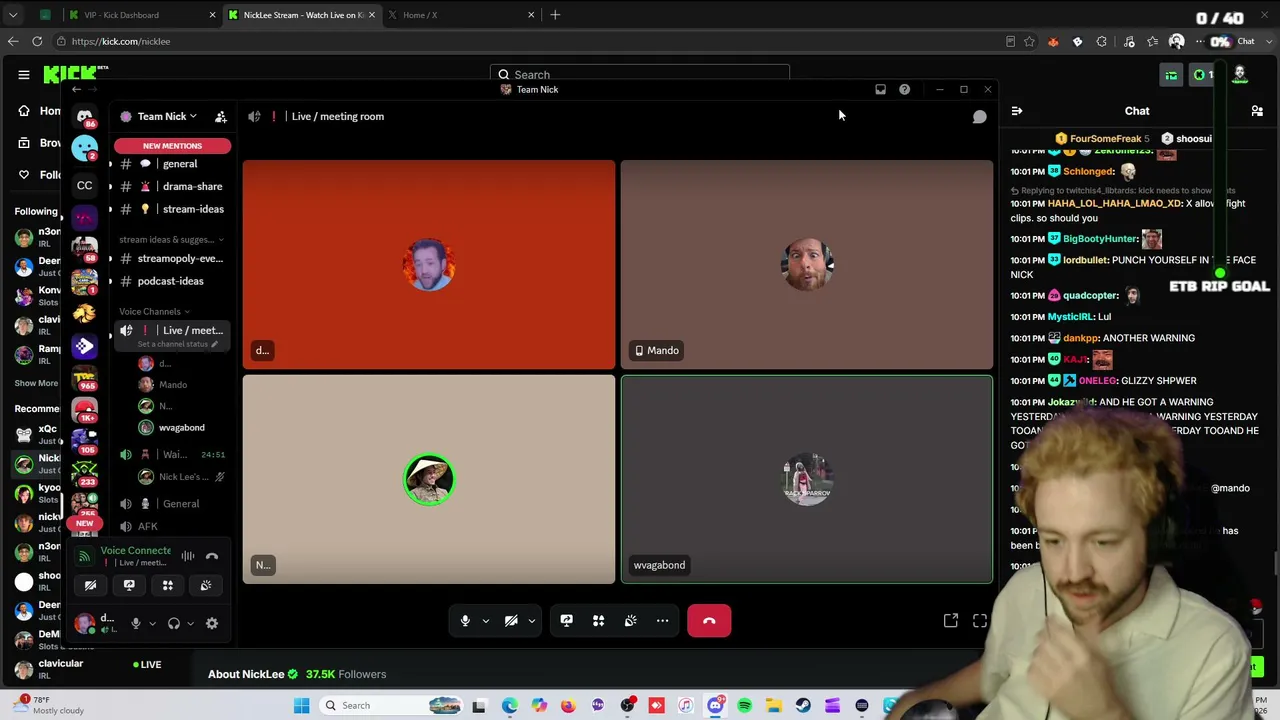Select the NickLee Stream browser tab
The width and height of the screenshot is (1280, 720).
[x=300, y=15]
